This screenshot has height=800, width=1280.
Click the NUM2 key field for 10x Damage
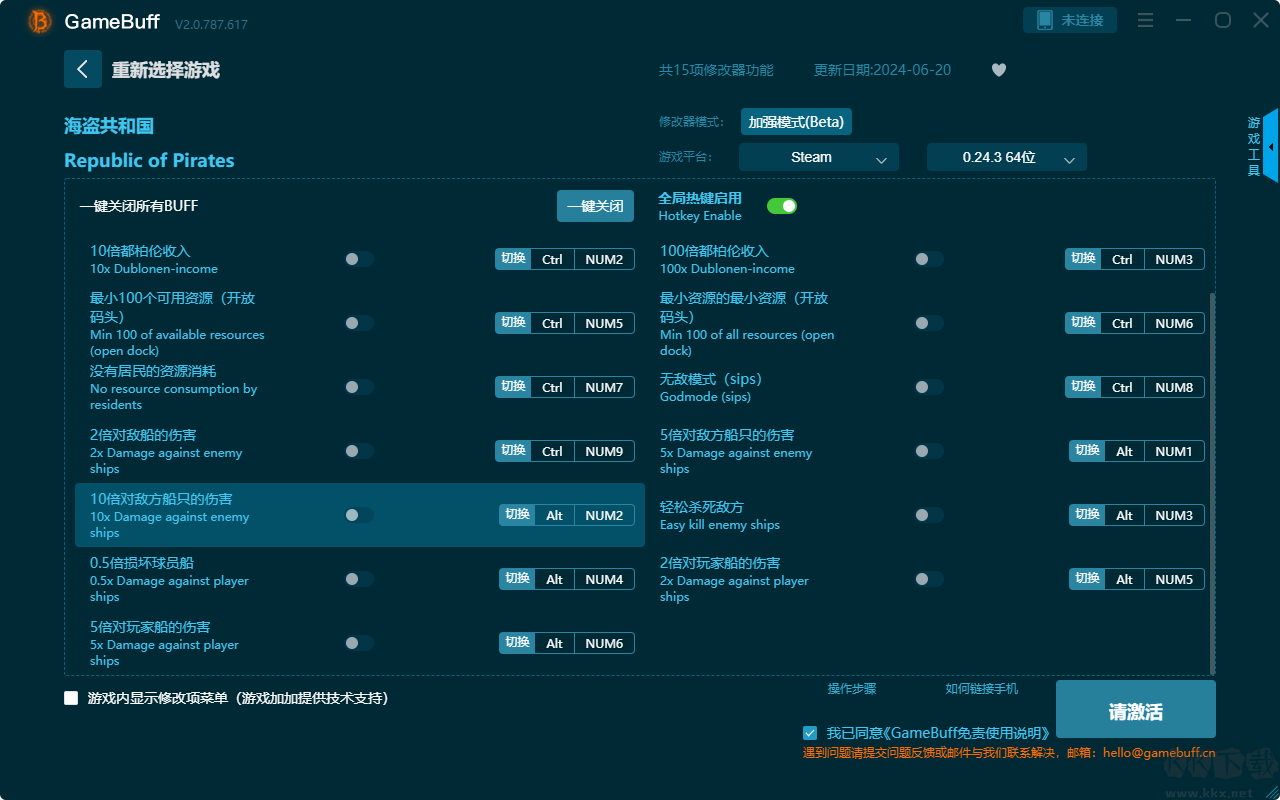[x=604, y=515]
